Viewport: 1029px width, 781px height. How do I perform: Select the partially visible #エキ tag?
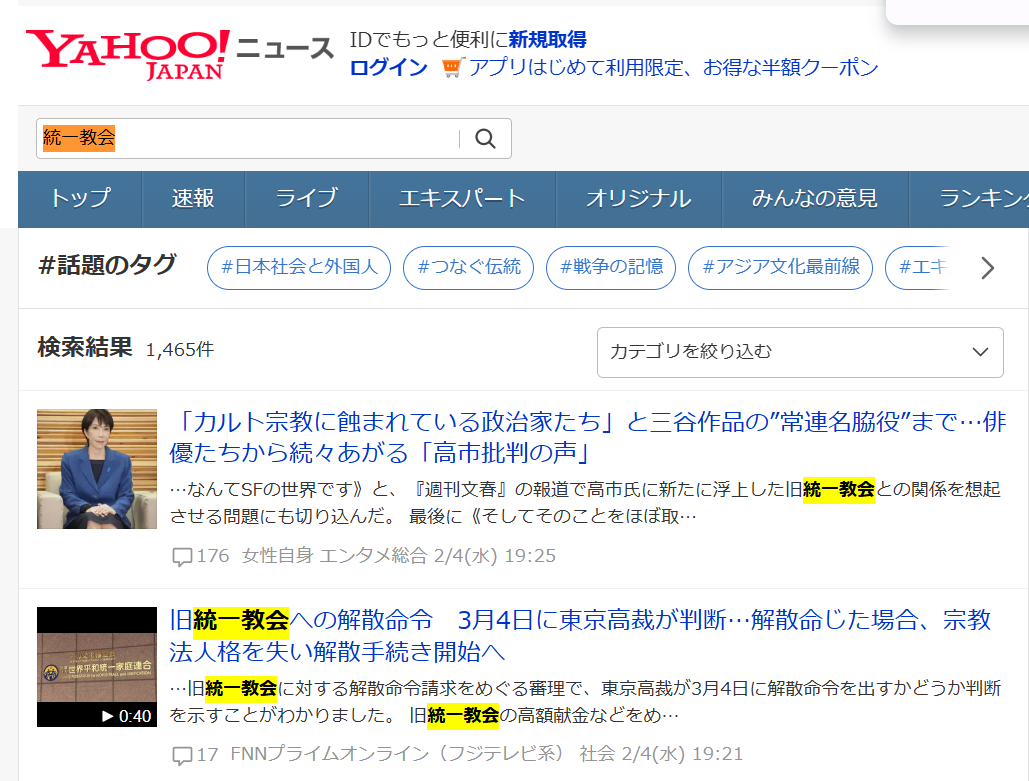[919, 268]
